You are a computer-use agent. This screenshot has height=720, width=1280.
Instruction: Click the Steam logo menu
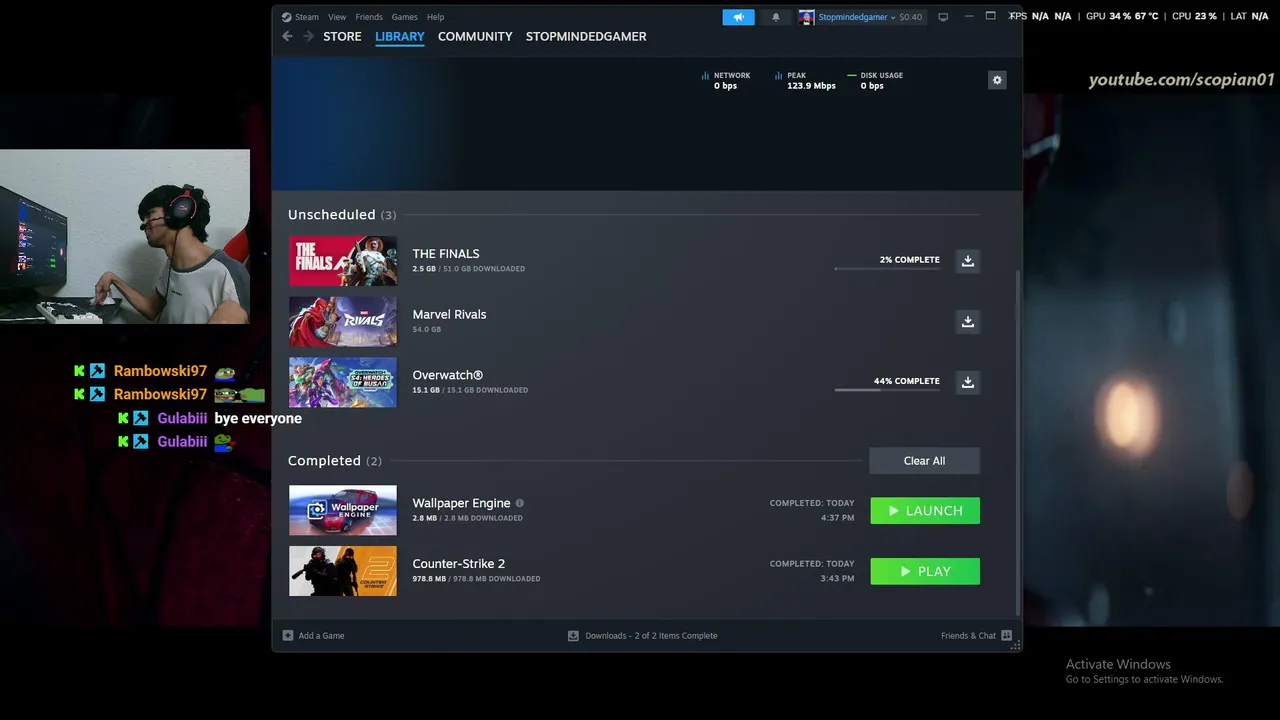(300, 17)
